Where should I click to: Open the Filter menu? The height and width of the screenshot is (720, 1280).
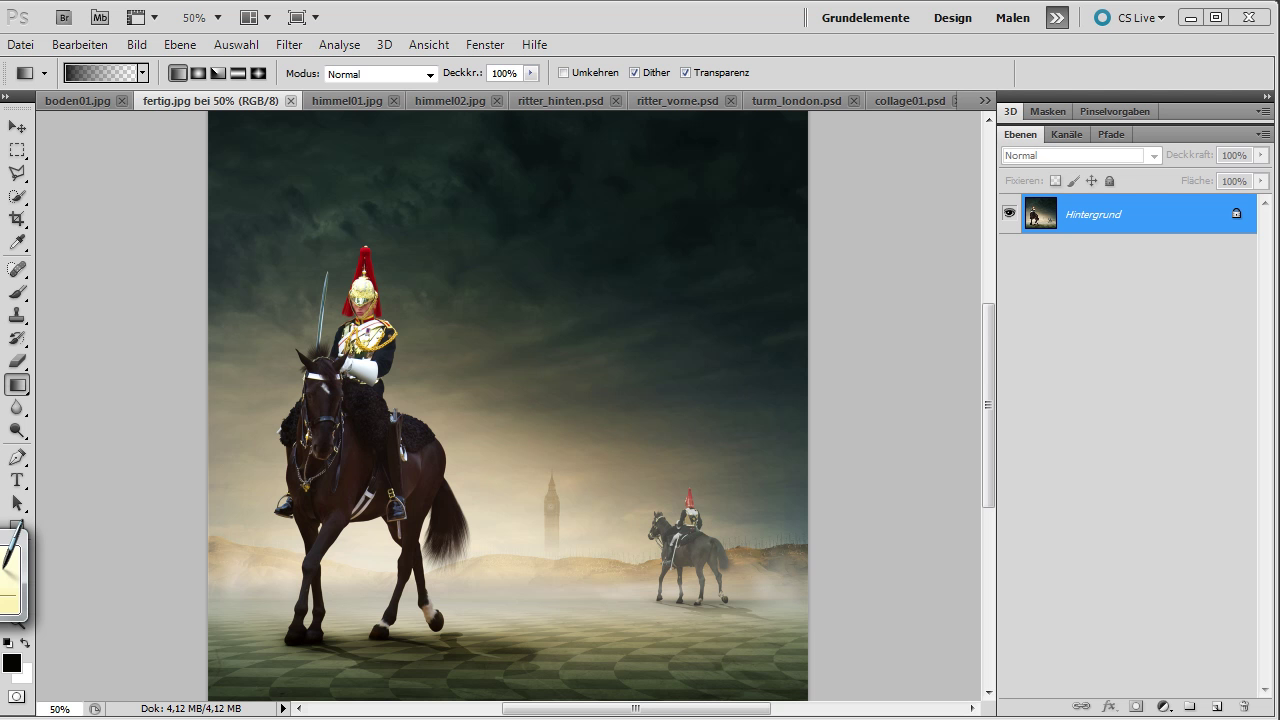click(x=289, y=45)
